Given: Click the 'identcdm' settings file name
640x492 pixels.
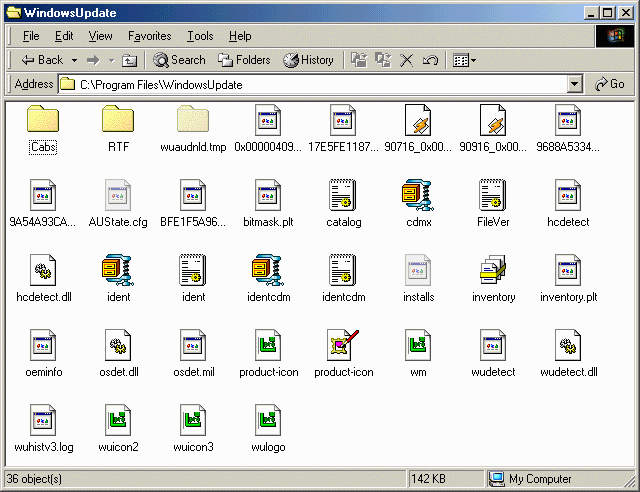Looking at the screenshot, I should point(344,297).
